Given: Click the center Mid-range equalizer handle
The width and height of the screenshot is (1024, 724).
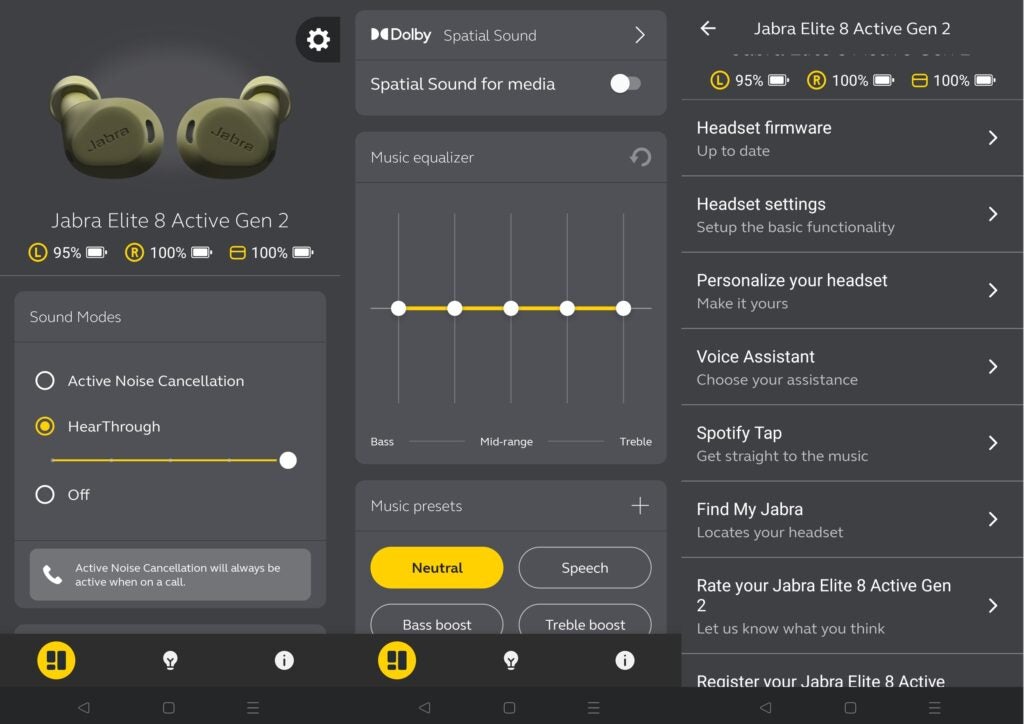Looking at the screenshot, I should [511, 308].
